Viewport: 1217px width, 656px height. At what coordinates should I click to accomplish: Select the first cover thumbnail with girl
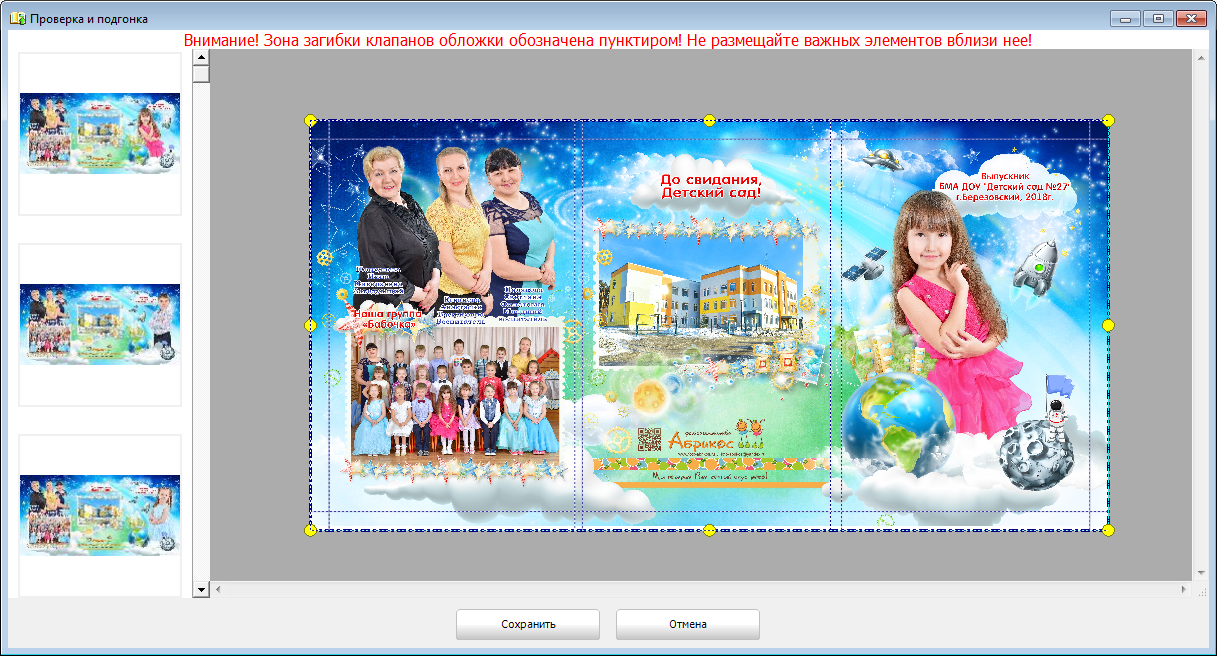click(x=100, y=133)
